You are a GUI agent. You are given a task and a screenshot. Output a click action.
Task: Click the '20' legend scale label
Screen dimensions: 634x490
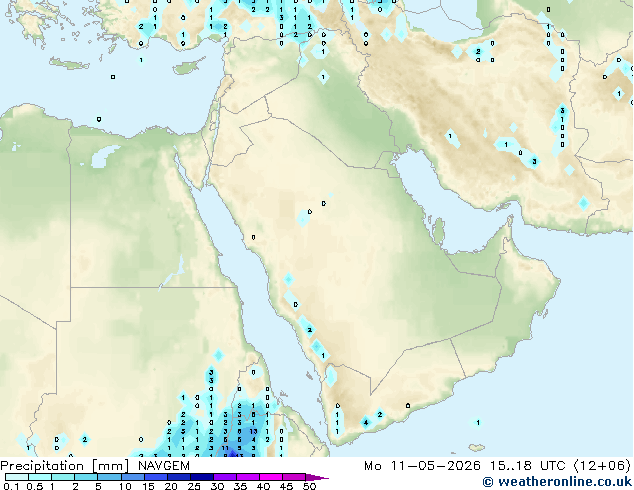(171, 486)
